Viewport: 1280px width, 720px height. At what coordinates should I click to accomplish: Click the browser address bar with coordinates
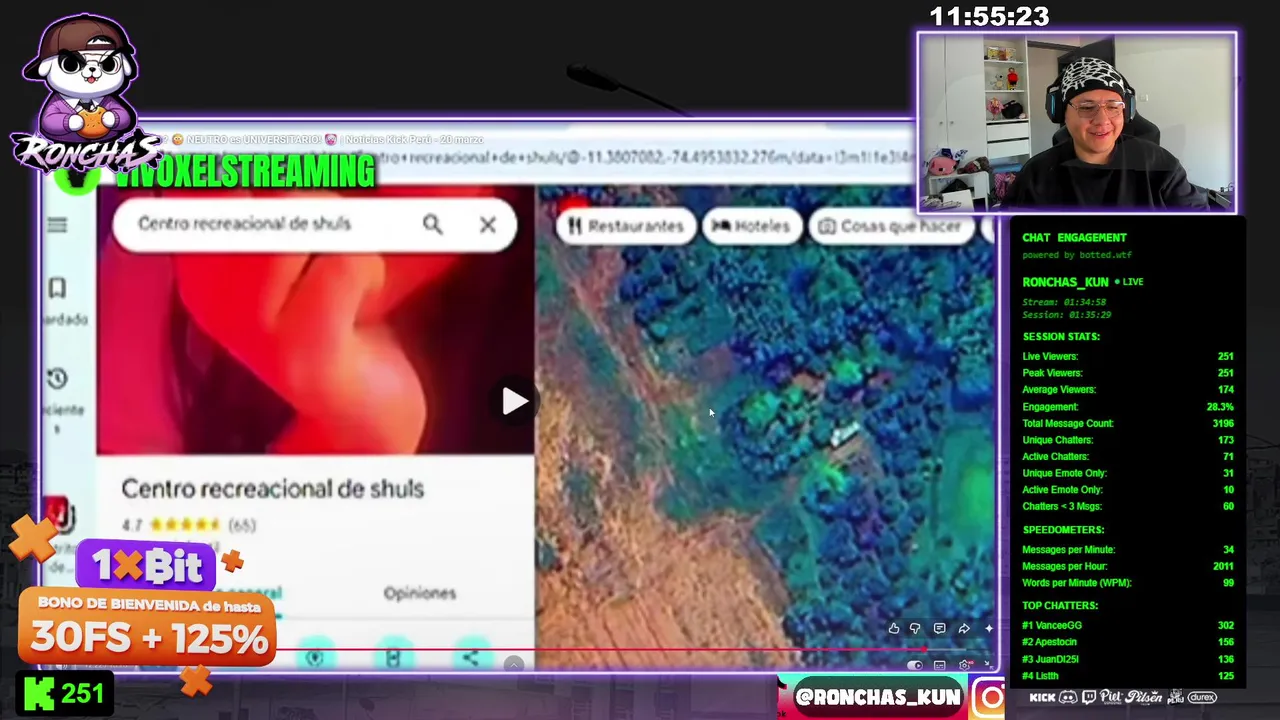(x=640, y=157)
